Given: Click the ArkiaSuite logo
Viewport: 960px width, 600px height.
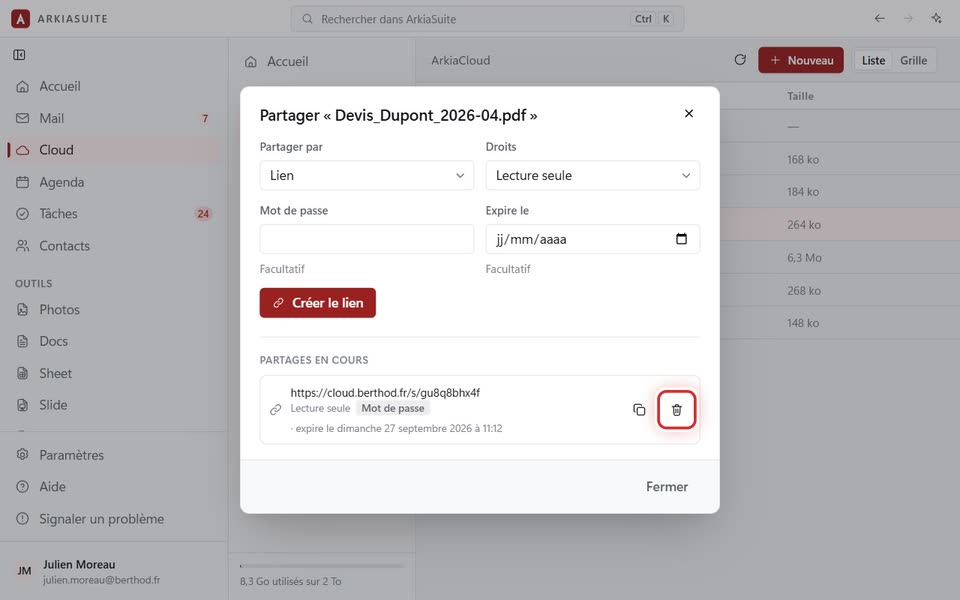Looking at the screenshot, I should pyautogui.click(x=20, y=18).
